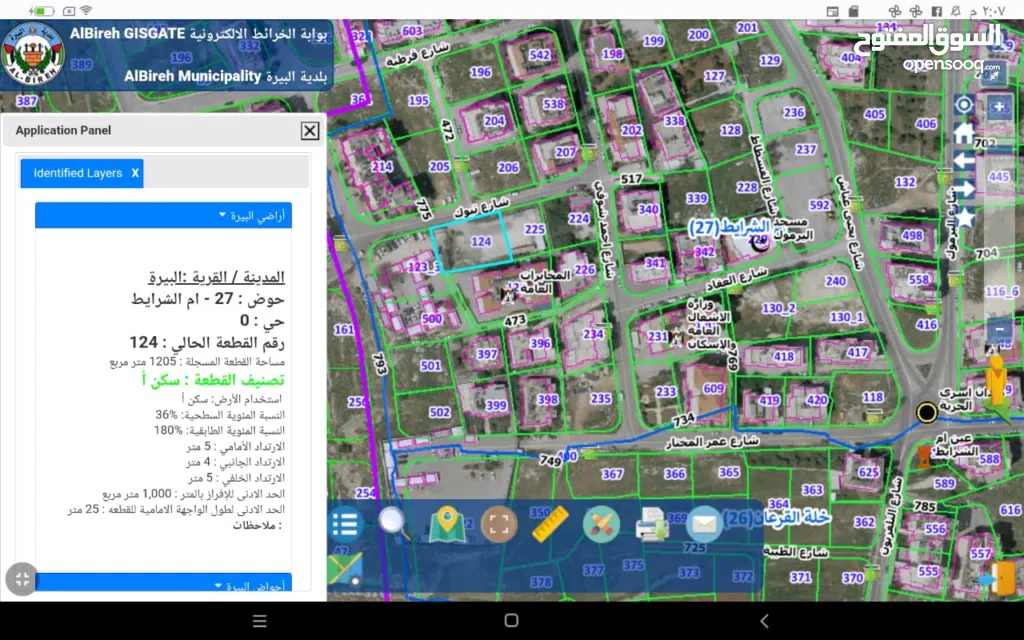Expand the أحواض البيرة section header
The height and width of the screenshot is (640, 1024).
coord(163,586)
